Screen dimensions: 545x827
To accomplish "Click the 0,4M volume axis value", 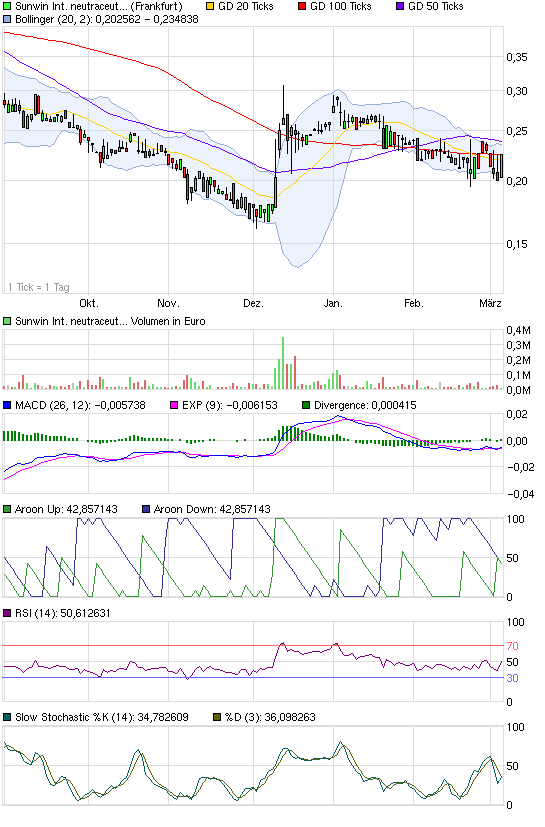I will pyautogui.click(x=519, y=330).
